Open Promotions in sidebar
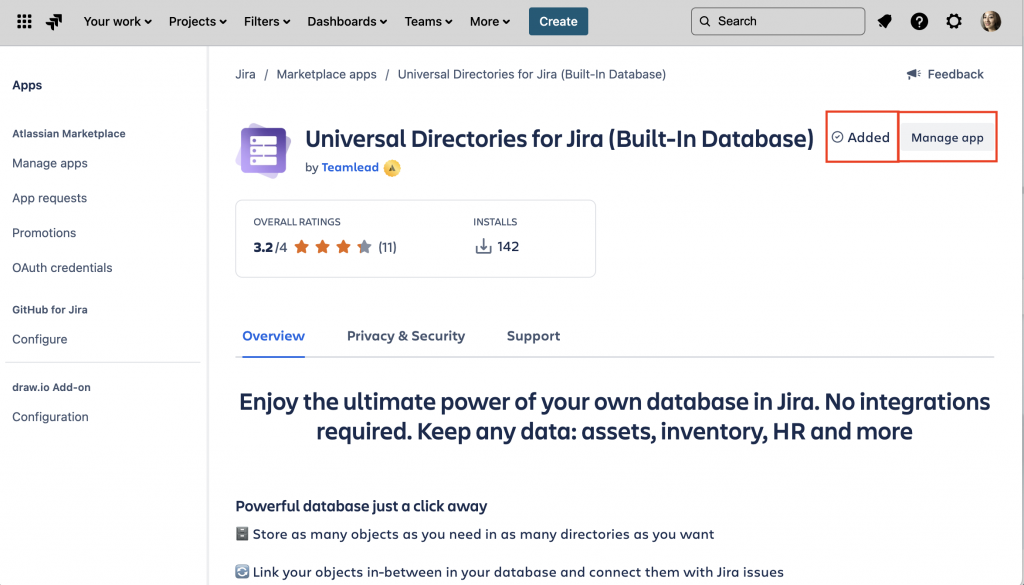This screenshot has width=1024, height=585. point(44,233)
